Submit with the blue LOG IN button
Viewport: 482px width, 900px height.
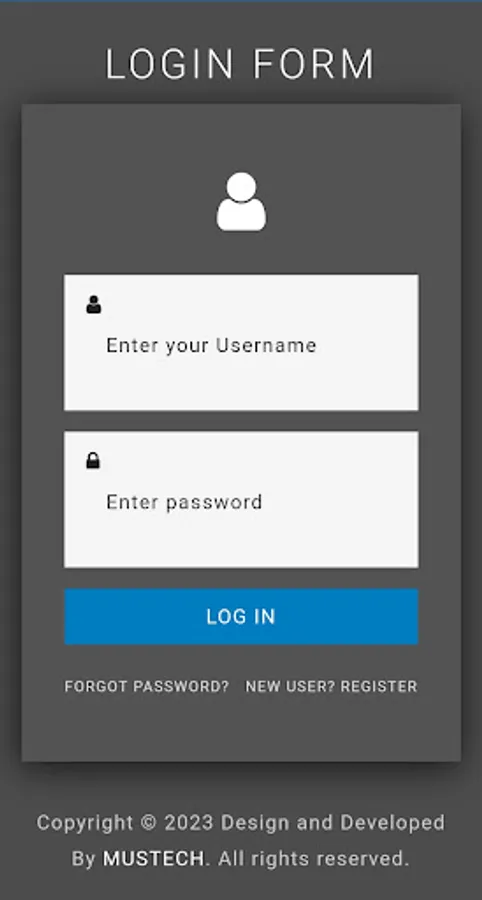tap(241, 616)
